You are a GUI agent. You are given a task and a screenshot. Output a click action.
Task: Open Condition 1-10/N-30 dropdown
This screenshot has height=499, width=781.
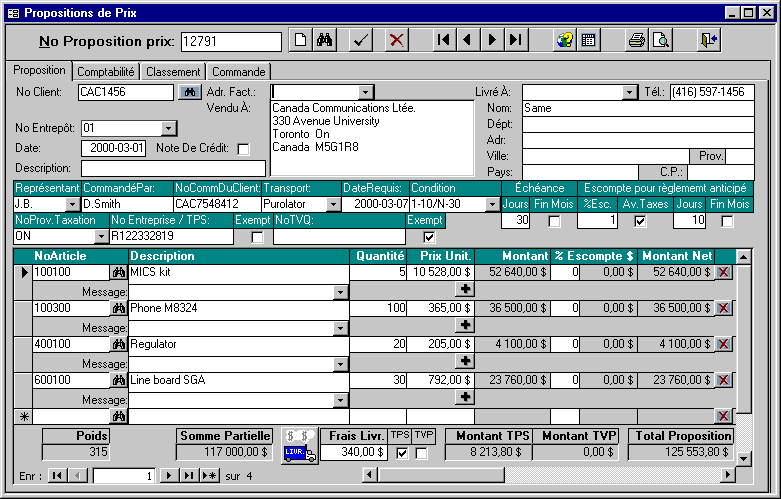click(x=492, y=204)
